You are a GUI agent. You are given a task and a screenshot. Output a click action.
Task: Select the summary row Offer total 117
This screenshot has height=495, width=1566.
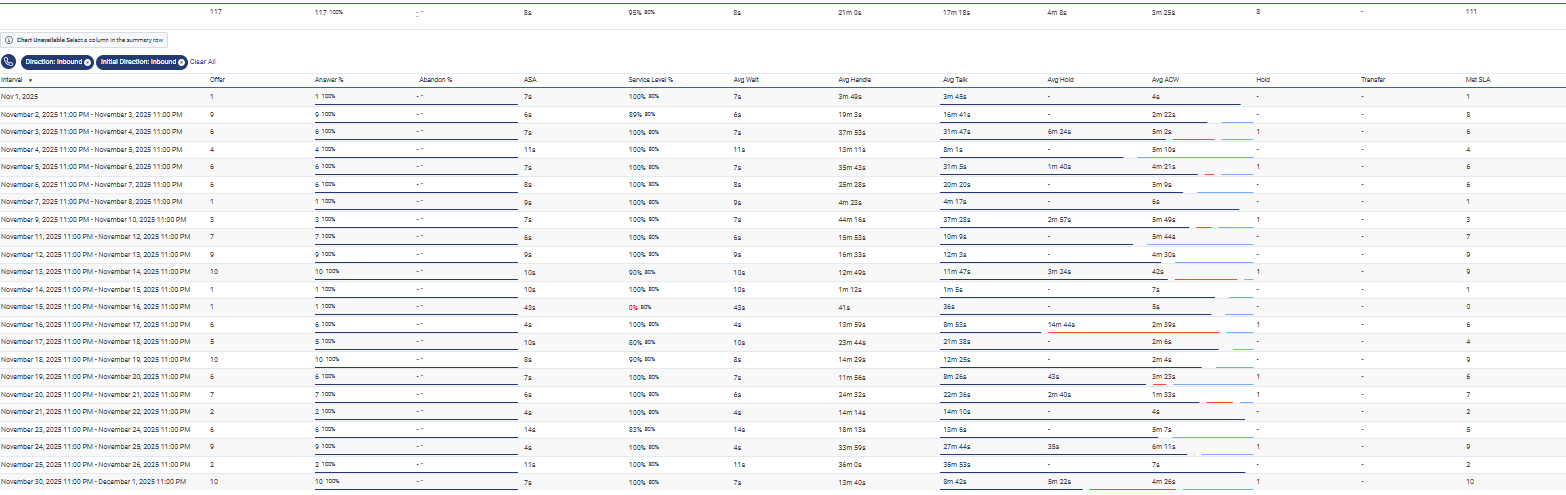coord(215,12)
